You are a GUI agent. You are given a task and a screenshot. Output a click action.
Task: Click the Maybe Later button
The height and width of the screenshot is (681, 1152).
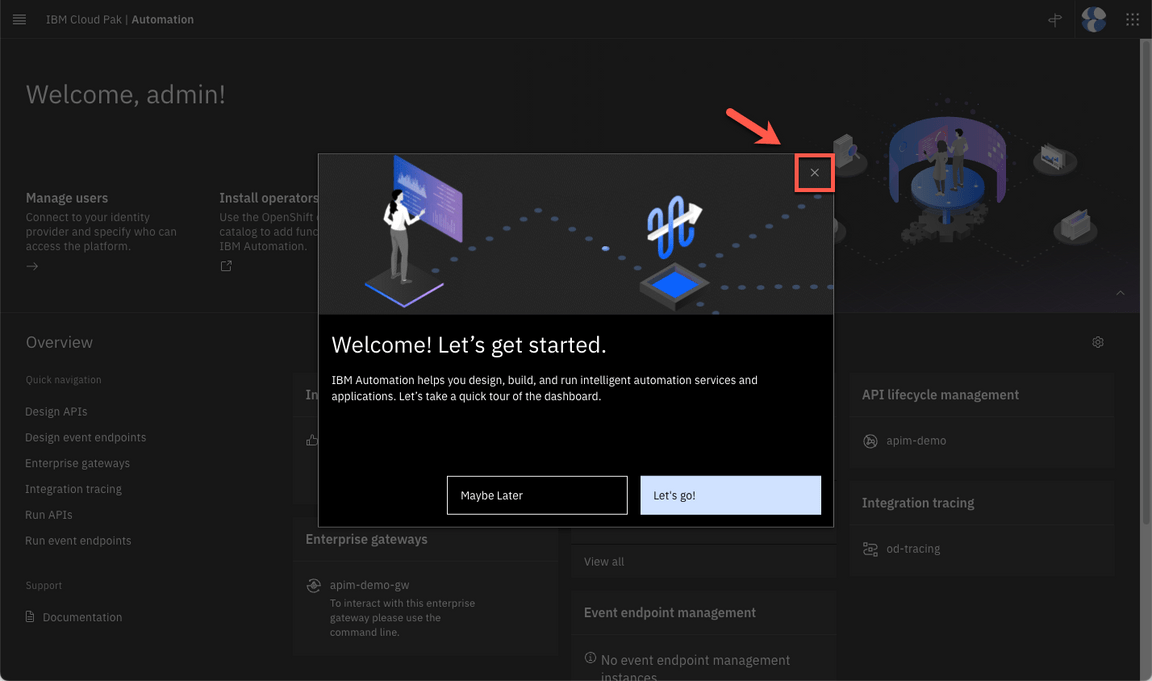[537, 495]
